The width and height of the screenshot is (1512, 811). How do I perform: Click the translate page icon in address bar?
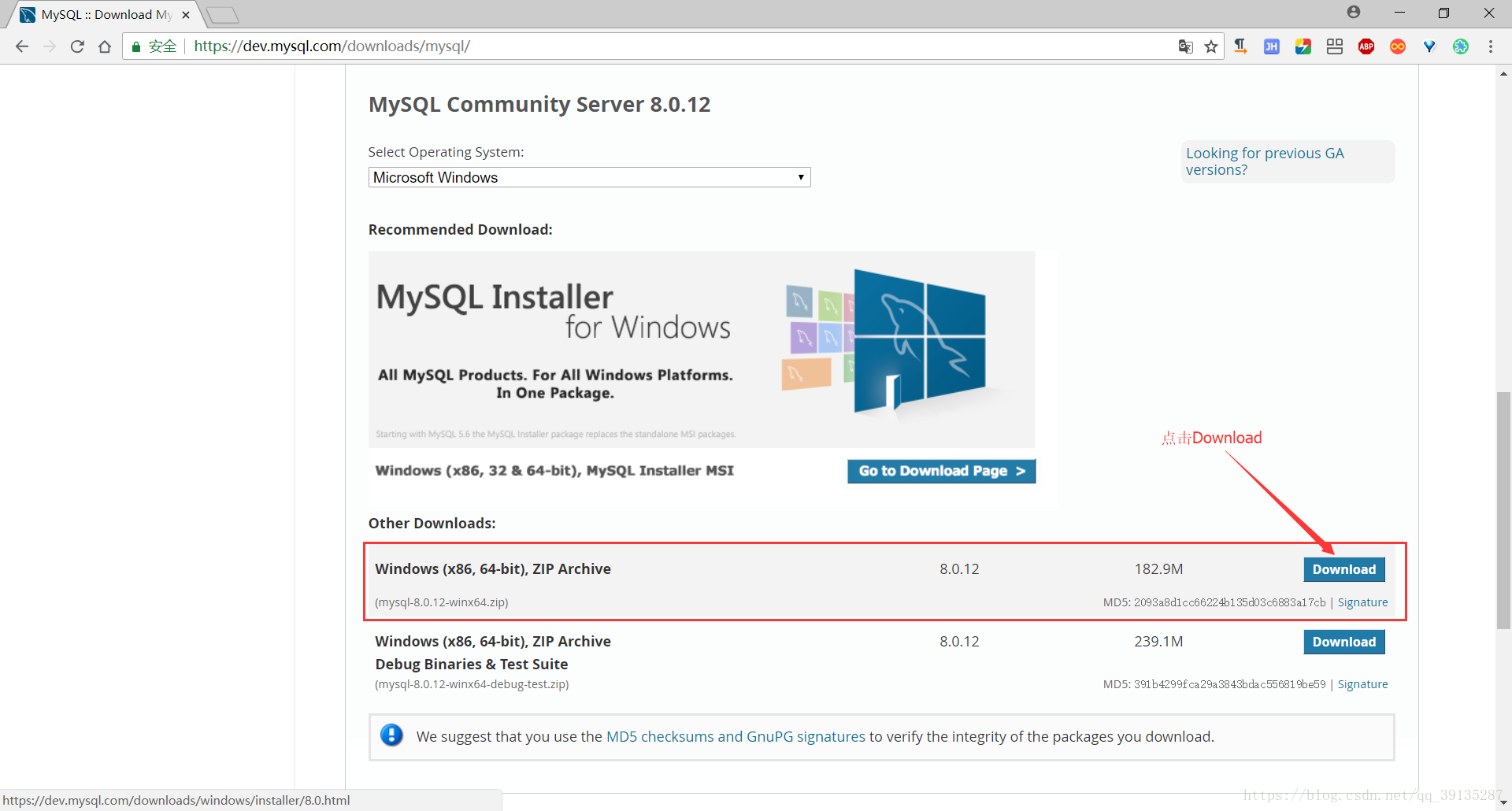pos(1185,46)
